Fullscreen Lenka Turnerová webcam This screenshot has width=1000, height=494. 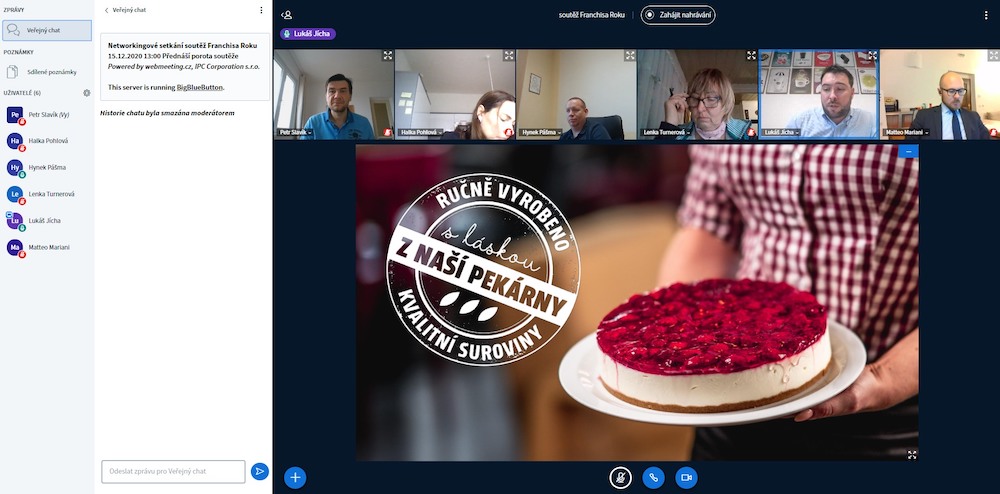tap(751, 55)
